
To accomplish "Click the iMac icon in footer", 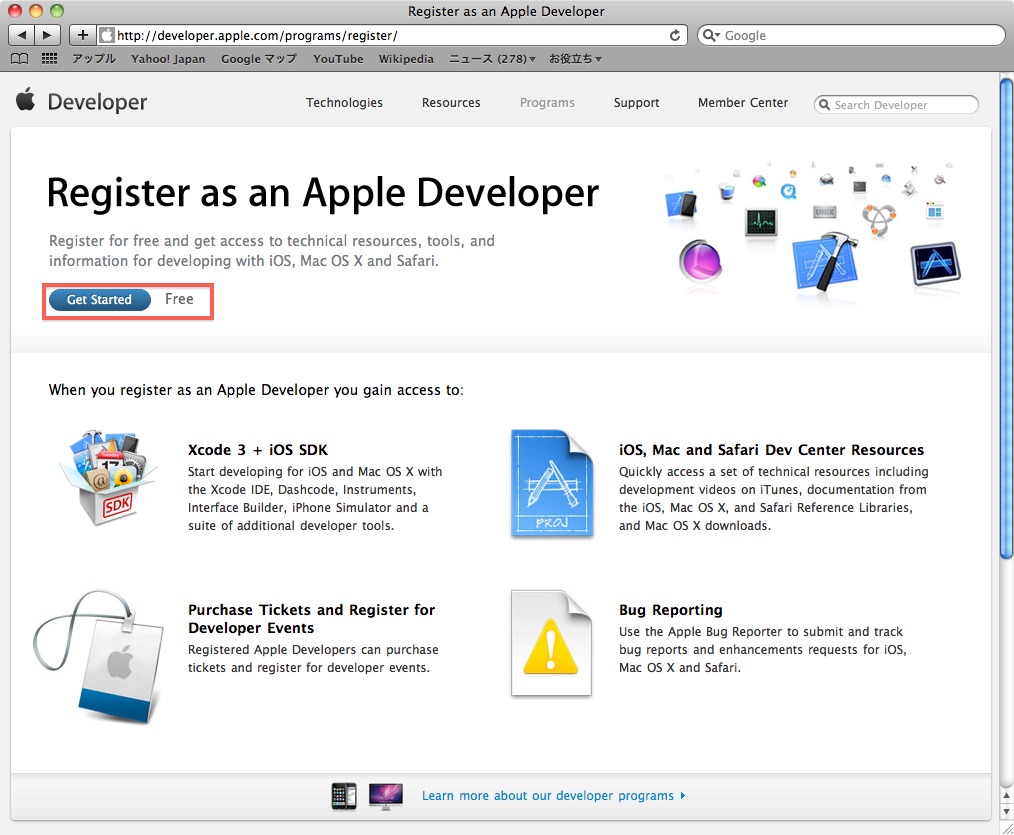I will pos(385,796).
